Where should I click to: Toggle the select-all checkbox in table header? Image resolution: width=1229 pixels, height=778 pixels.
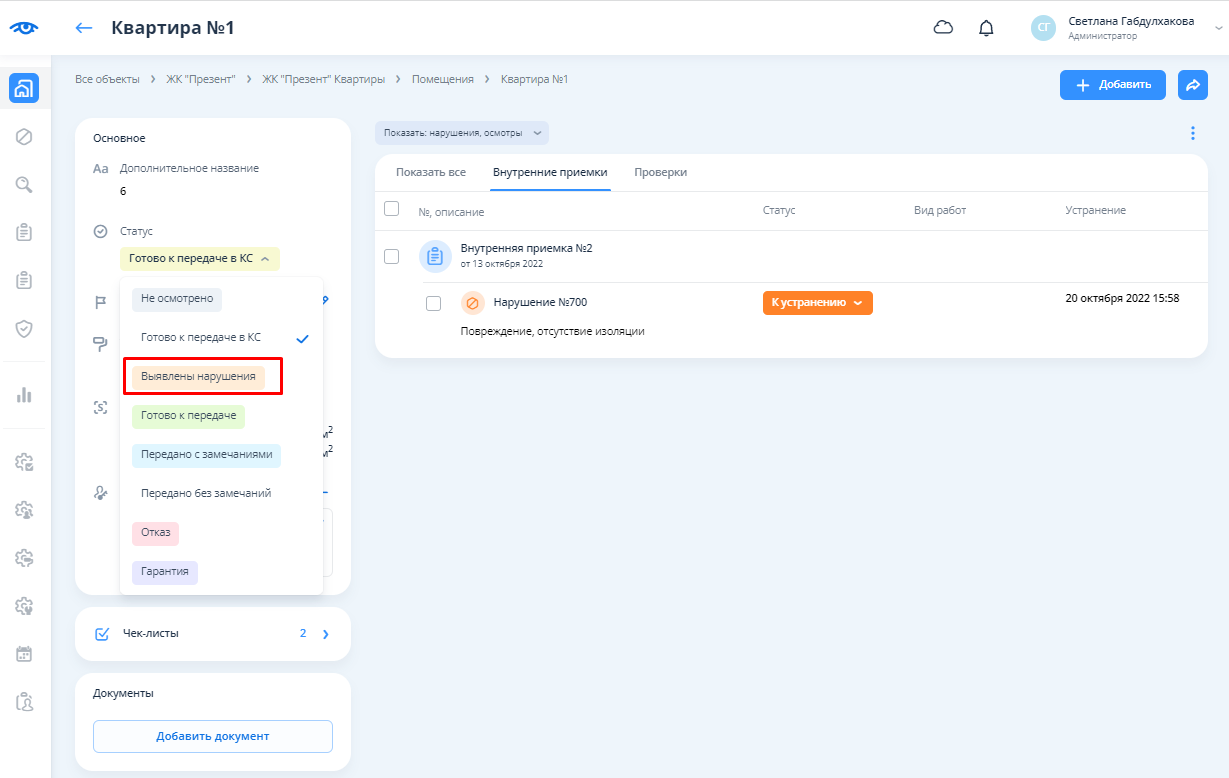click(x=392, y=209)
